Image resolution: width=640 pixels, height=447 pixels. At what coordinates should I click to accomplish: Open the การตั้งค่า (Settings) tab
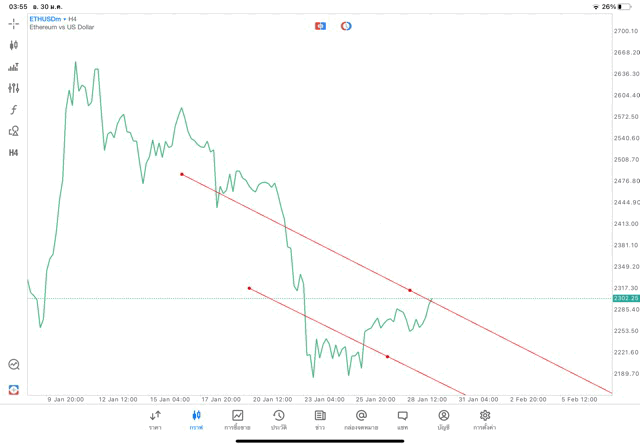pos(485,419)
